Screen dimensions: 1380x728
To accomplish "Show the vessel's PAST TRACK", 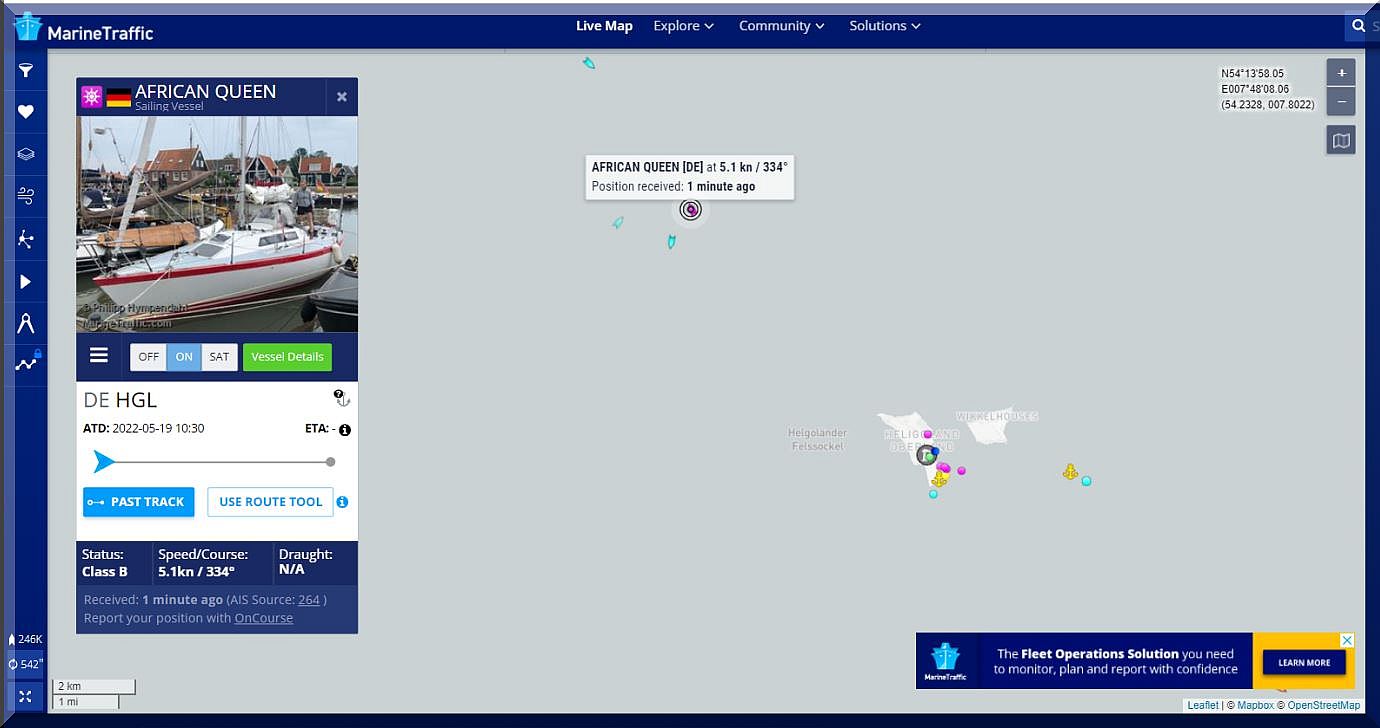I will pyautogui.click(x=138, y=502).
